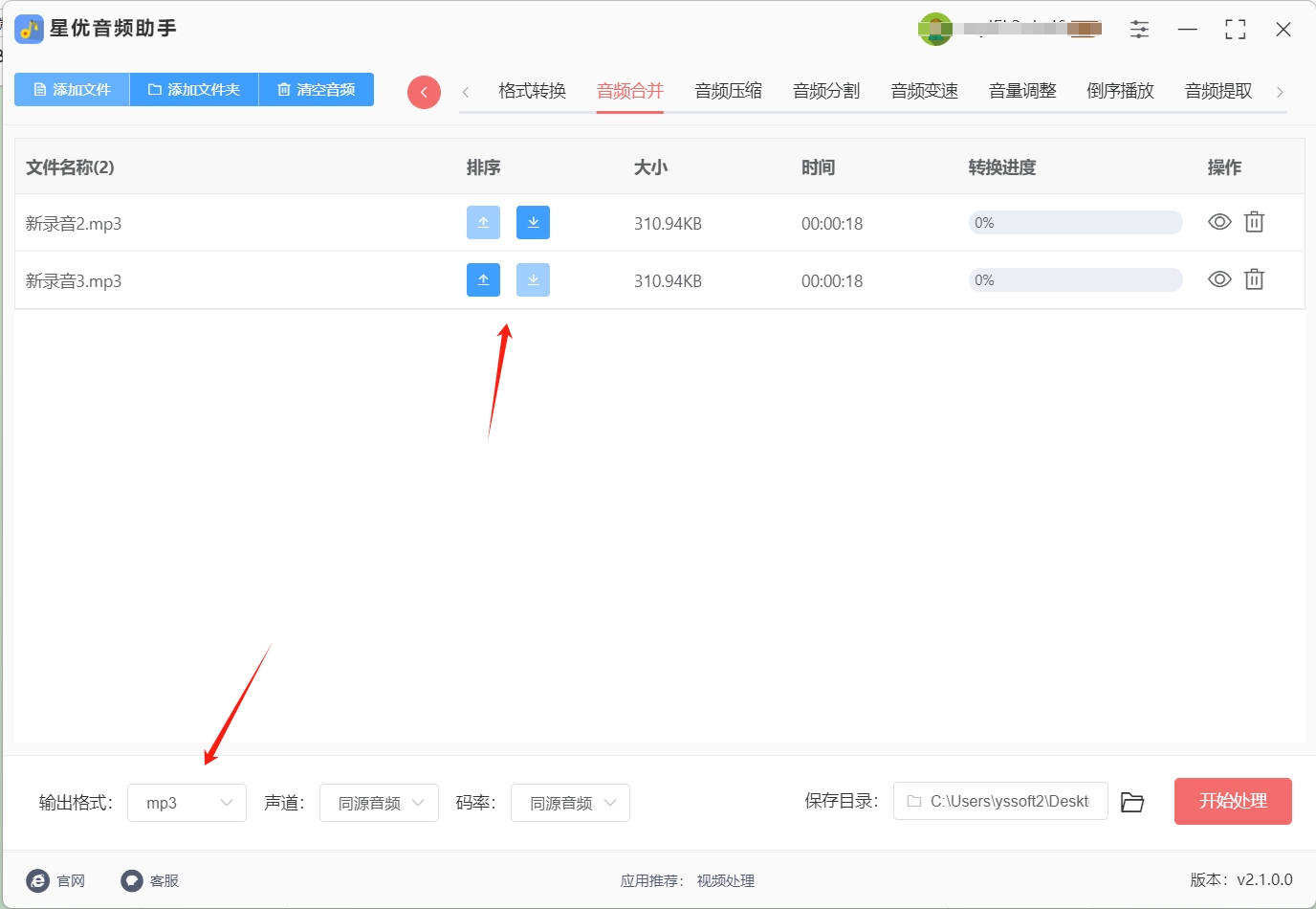Screen dimensions: 1316x909
Task: Open the save directory folder icon
Action: pos(1132,802)
